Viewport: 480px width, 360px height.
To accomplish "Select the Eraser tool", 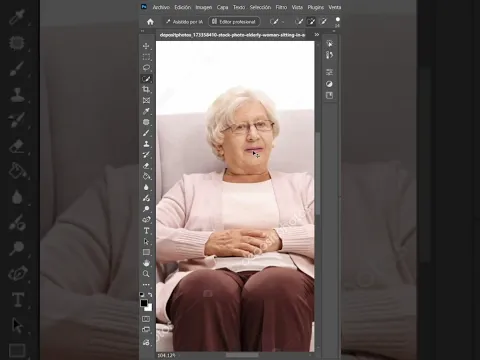I will click(146, 166).
